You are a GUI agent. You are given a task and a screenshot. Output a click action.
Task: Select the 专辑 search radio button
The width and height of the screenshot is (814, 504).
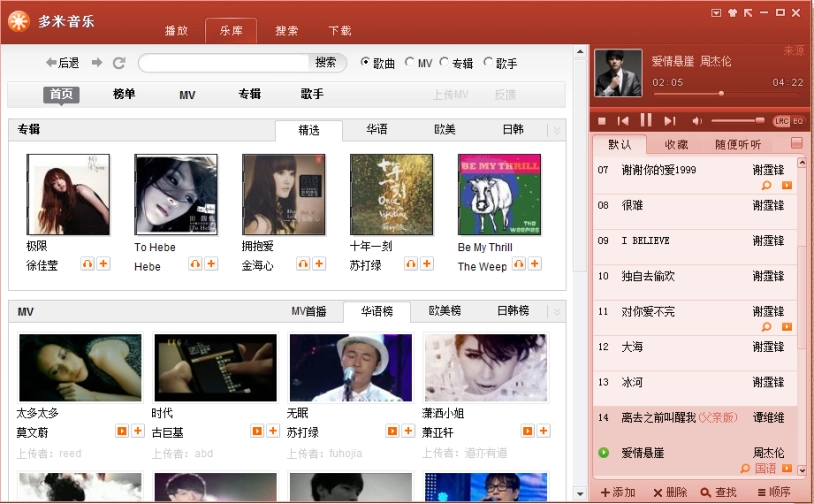[444, 62]
